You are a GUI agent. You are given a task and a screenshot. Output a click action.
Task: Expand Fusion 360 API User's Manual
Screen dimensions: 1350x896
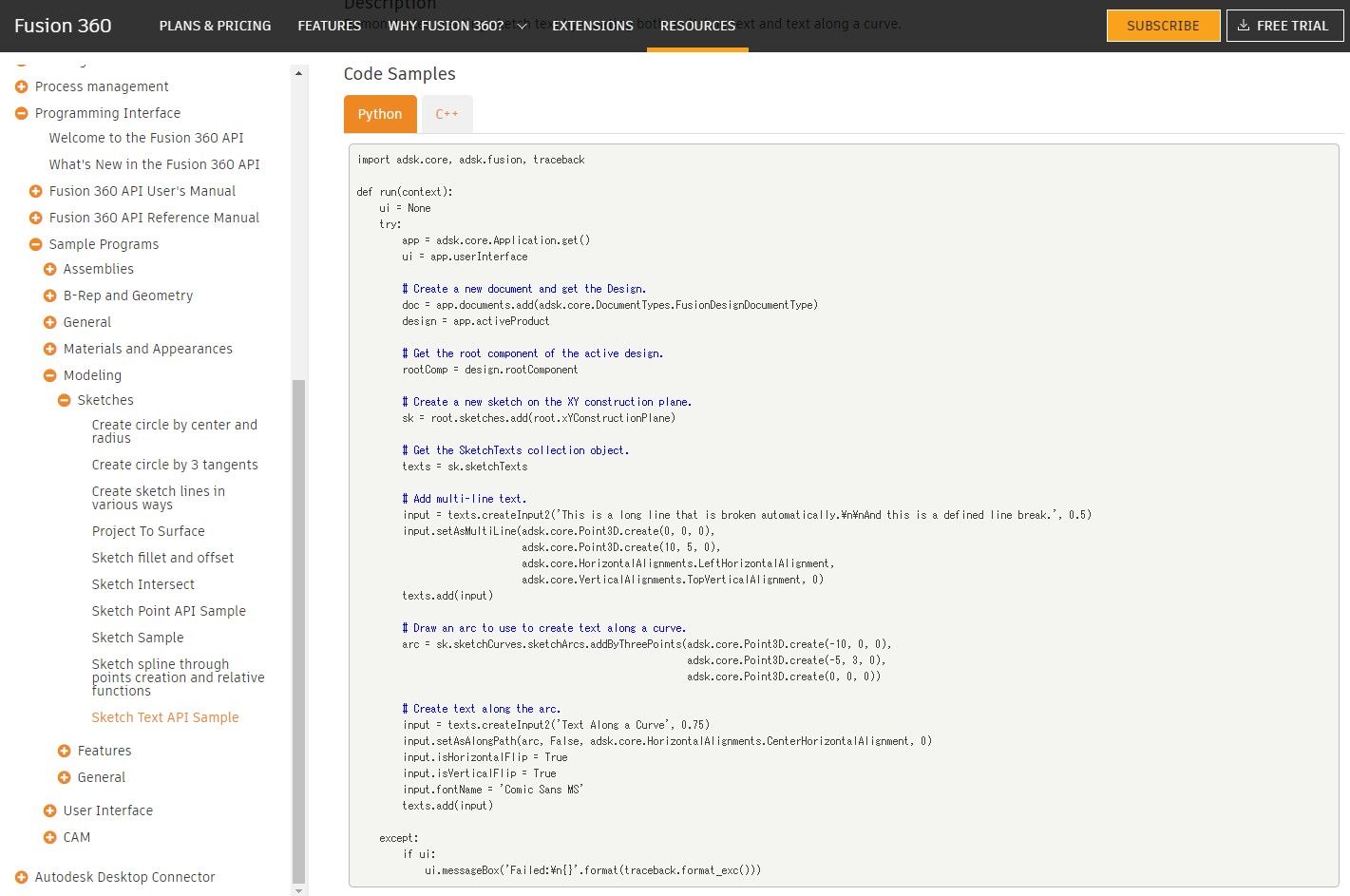[x=35, y=191]
